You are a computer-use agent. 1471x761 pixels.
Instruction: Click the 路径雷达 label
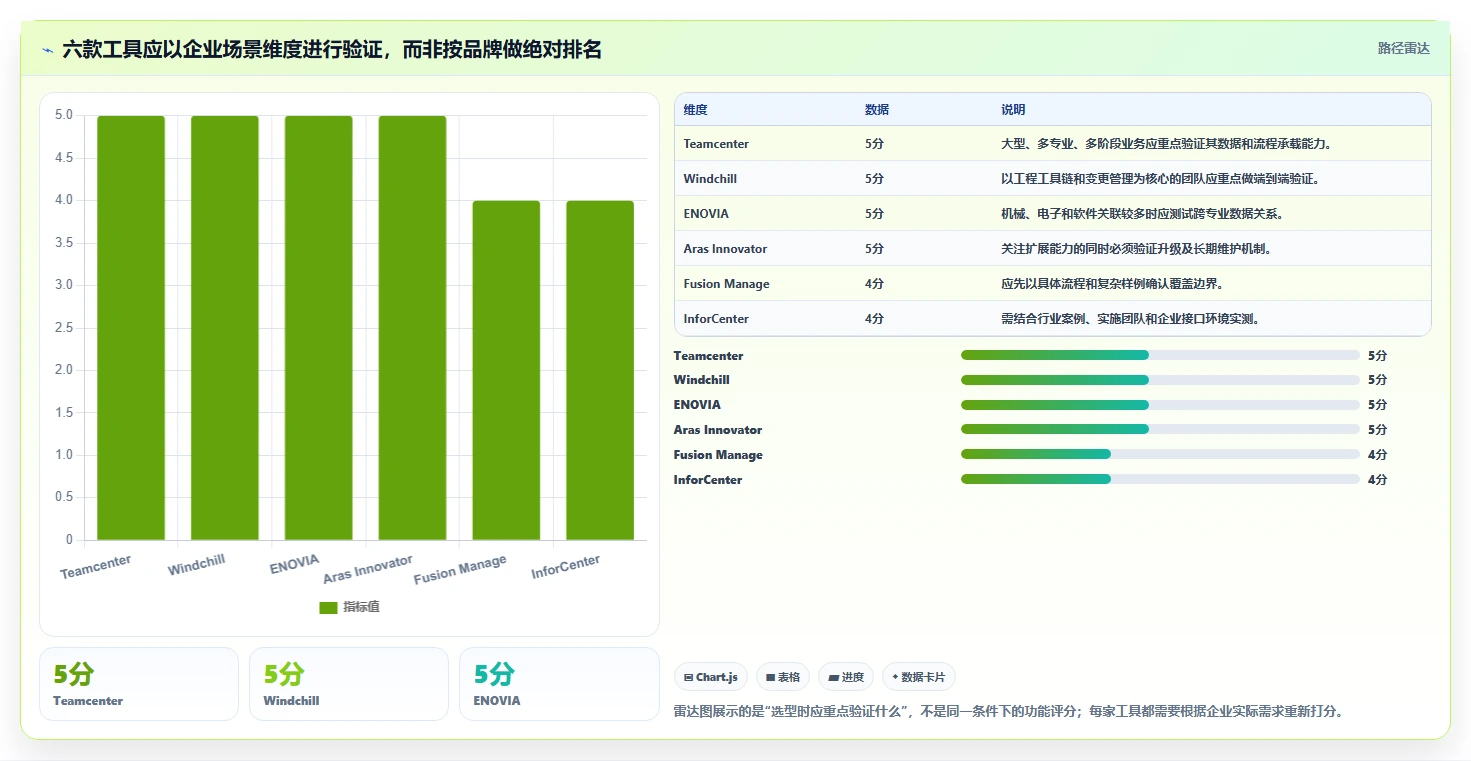click(1404, 48)
